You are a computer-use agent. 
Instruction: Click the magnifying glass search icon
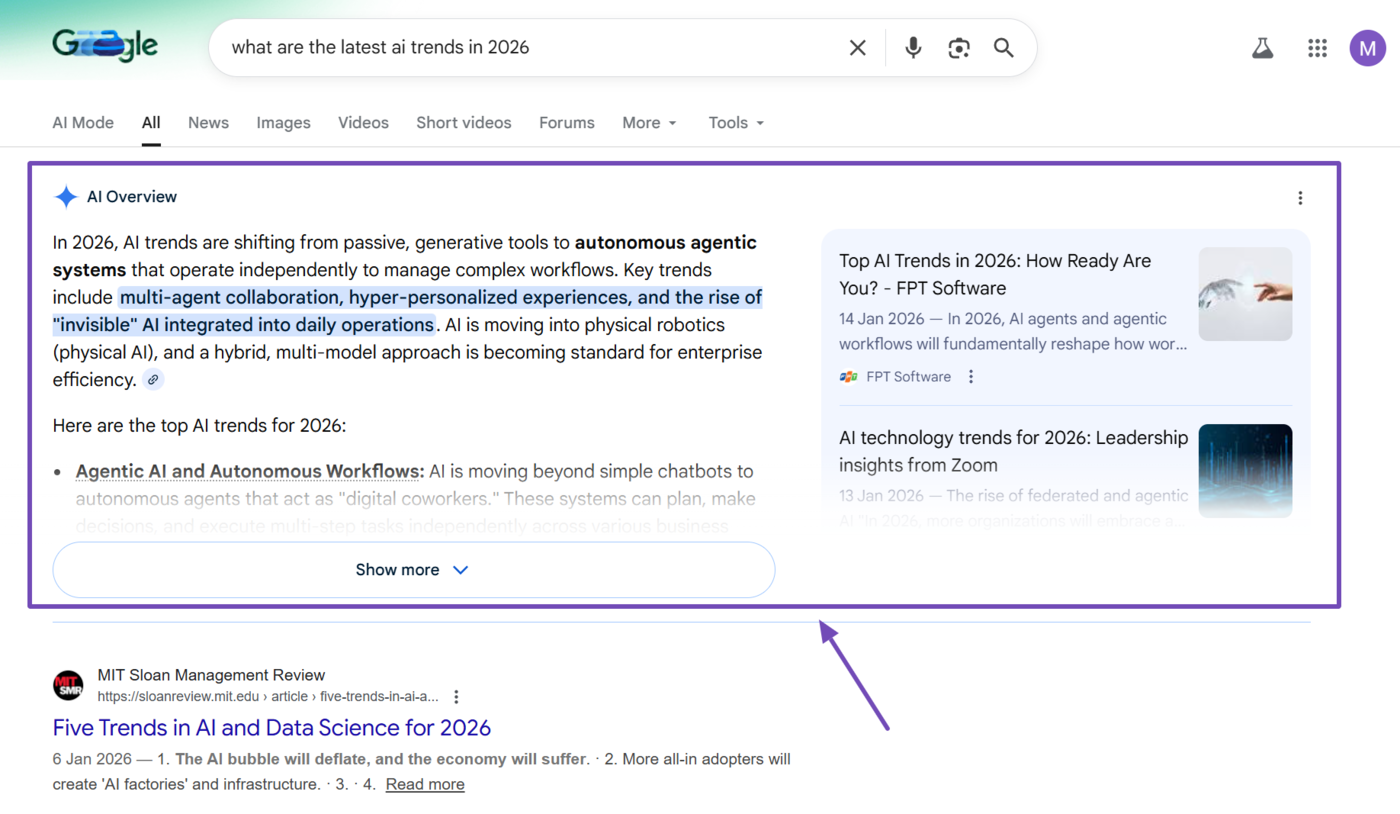(1004, 48)
